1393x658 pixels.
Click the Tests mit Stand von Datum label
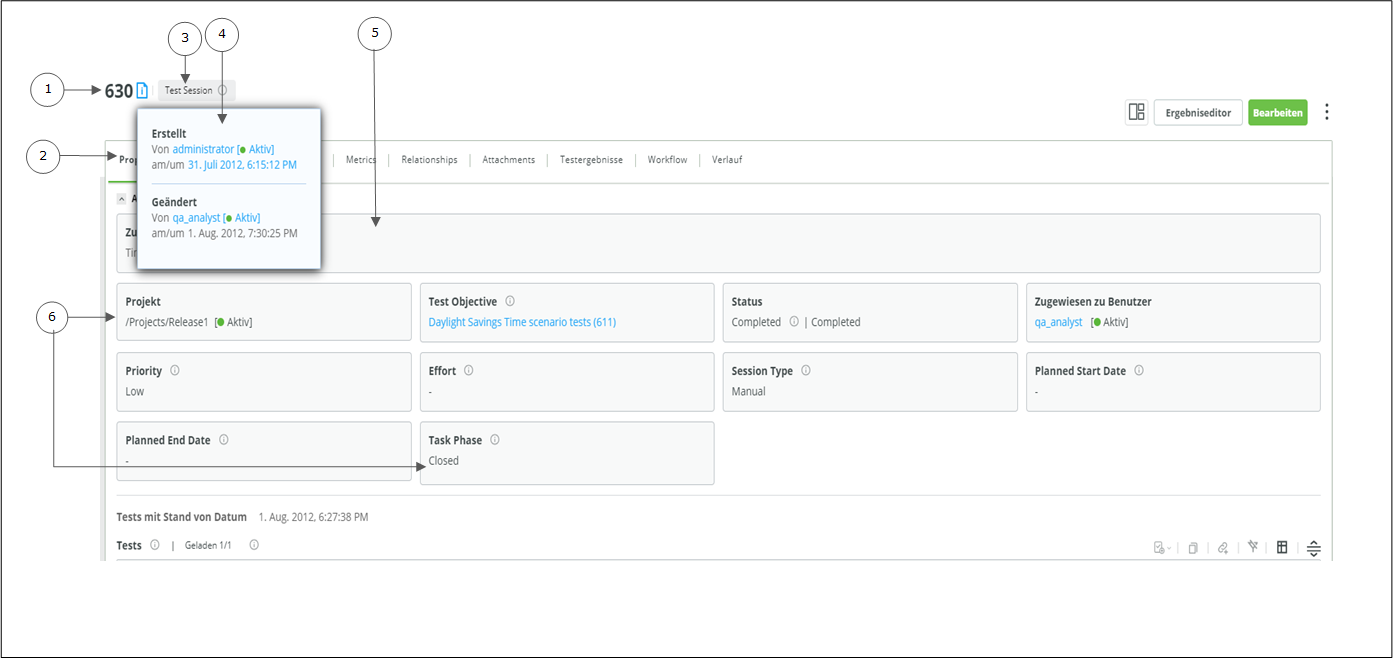[x=182, y=517]
